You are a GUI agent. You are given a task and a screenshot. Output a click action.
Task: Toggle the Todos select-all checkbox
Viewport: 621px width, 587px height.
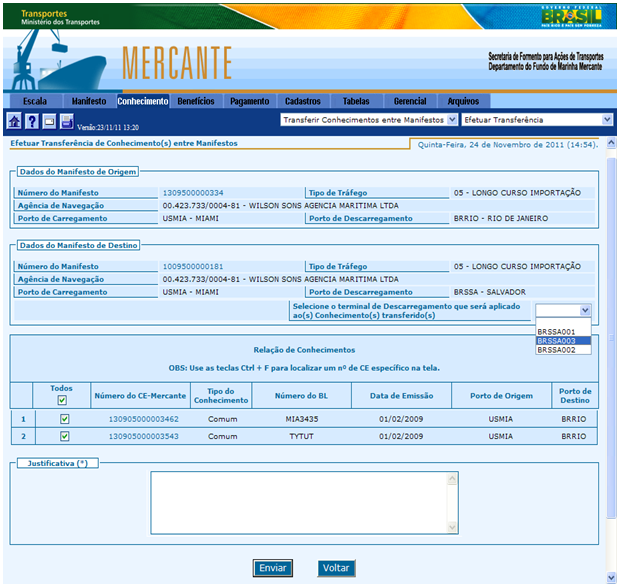pos(63,400)
